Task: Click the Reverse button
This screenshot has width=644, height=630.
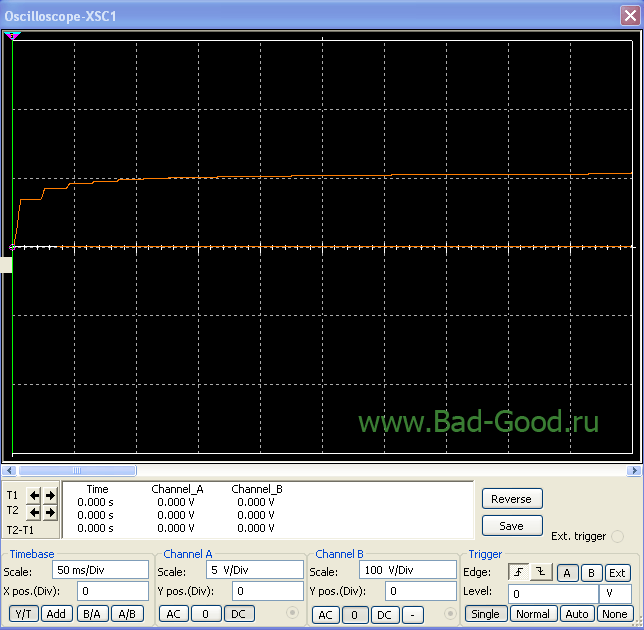Action: [512, 499]
